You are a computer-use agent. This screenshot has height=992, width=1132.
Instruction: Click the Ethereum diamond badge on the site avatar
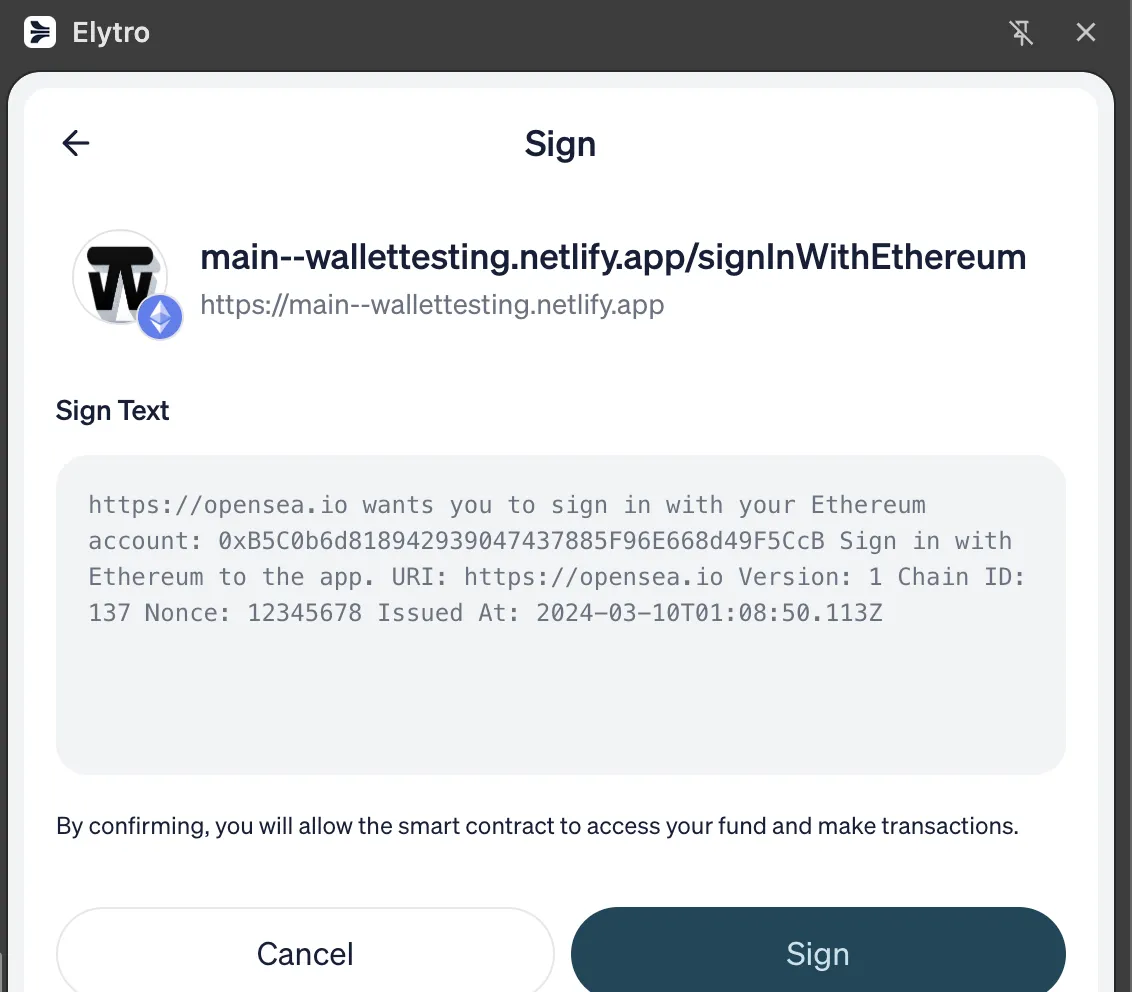[x=158, y=317]
